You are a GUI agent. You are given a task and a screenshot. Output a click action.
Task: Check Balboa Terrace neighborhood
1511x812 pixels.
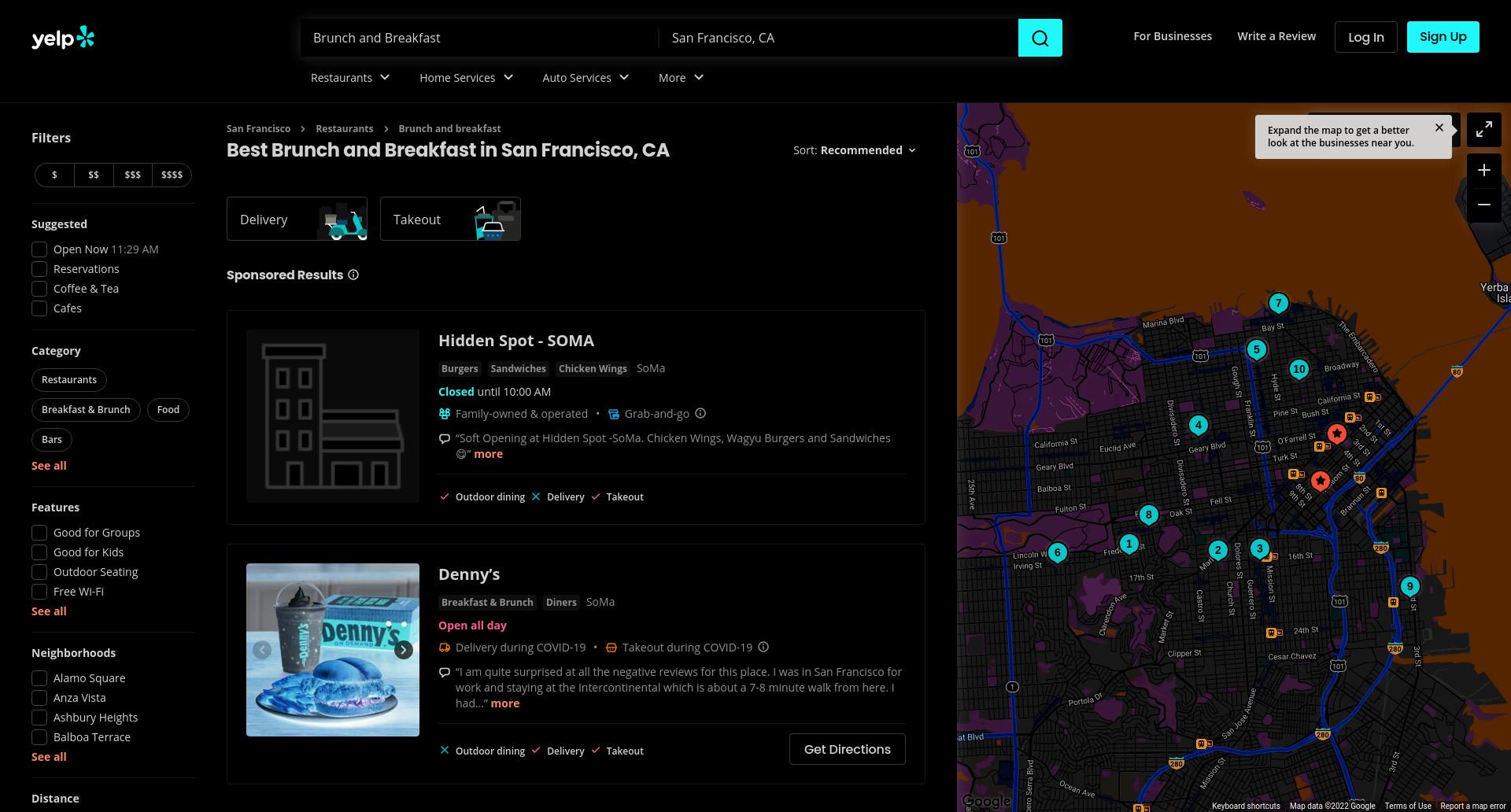39,737
